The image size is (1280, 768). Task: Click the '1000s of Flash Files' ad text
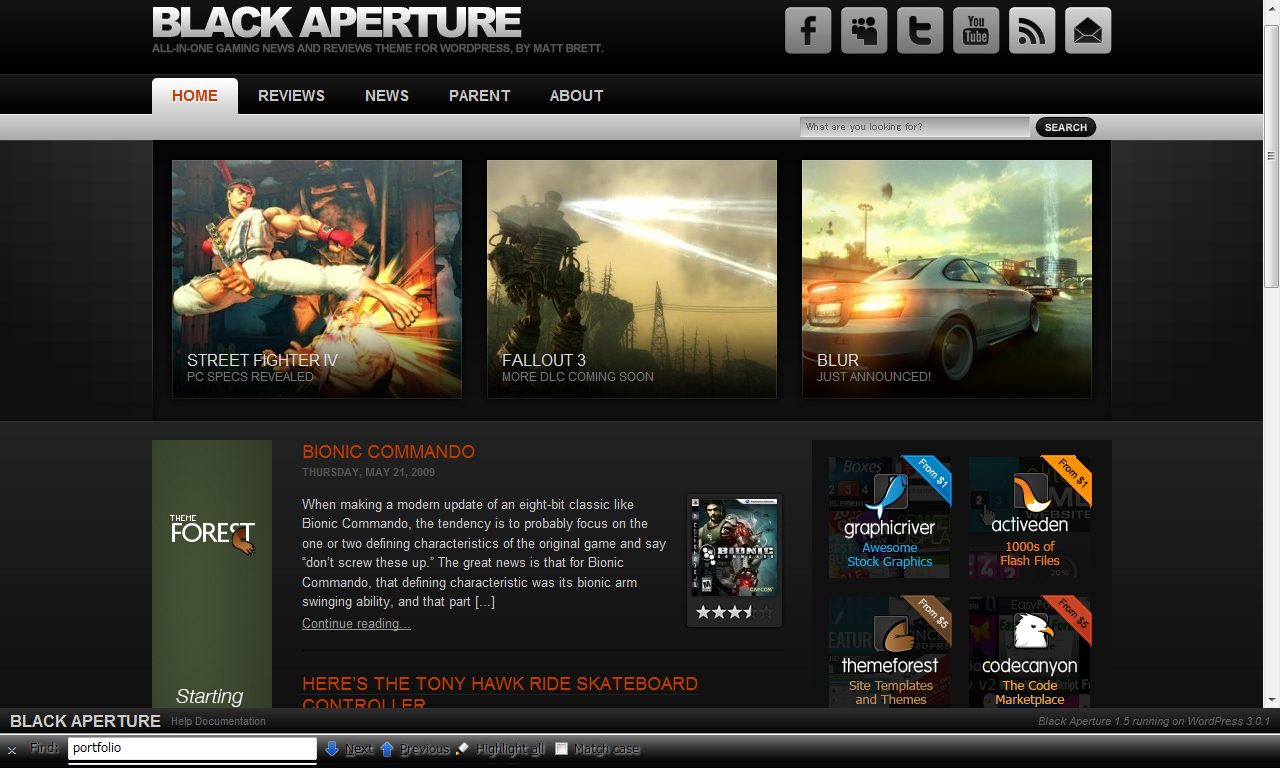point(1030,554)
